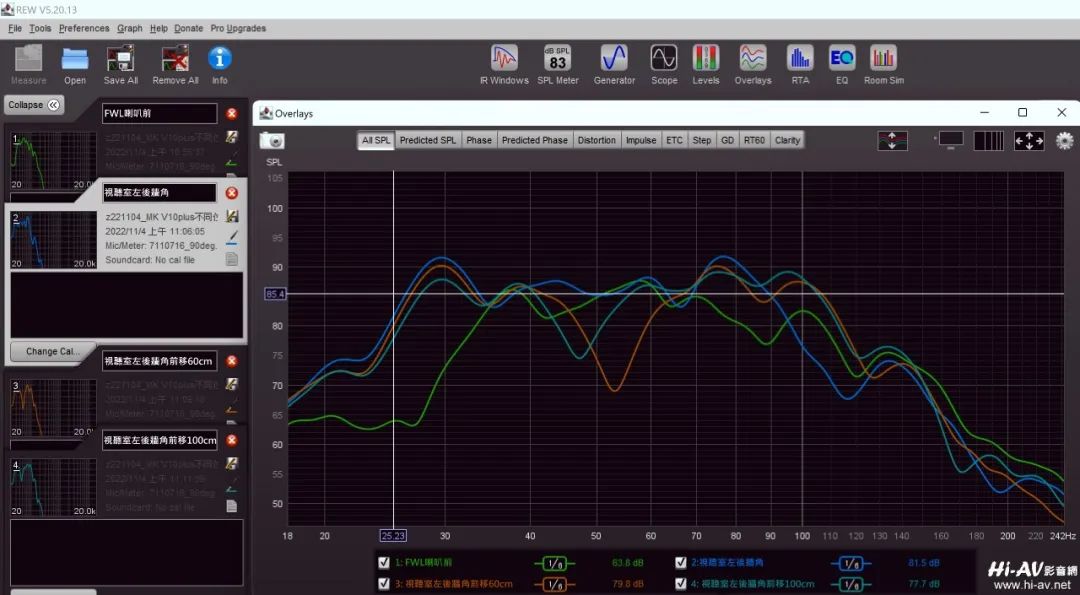Remove measurement 4 前移100cm with red X
Viewport: 1080px width, 595px height.
pos(231,440)
